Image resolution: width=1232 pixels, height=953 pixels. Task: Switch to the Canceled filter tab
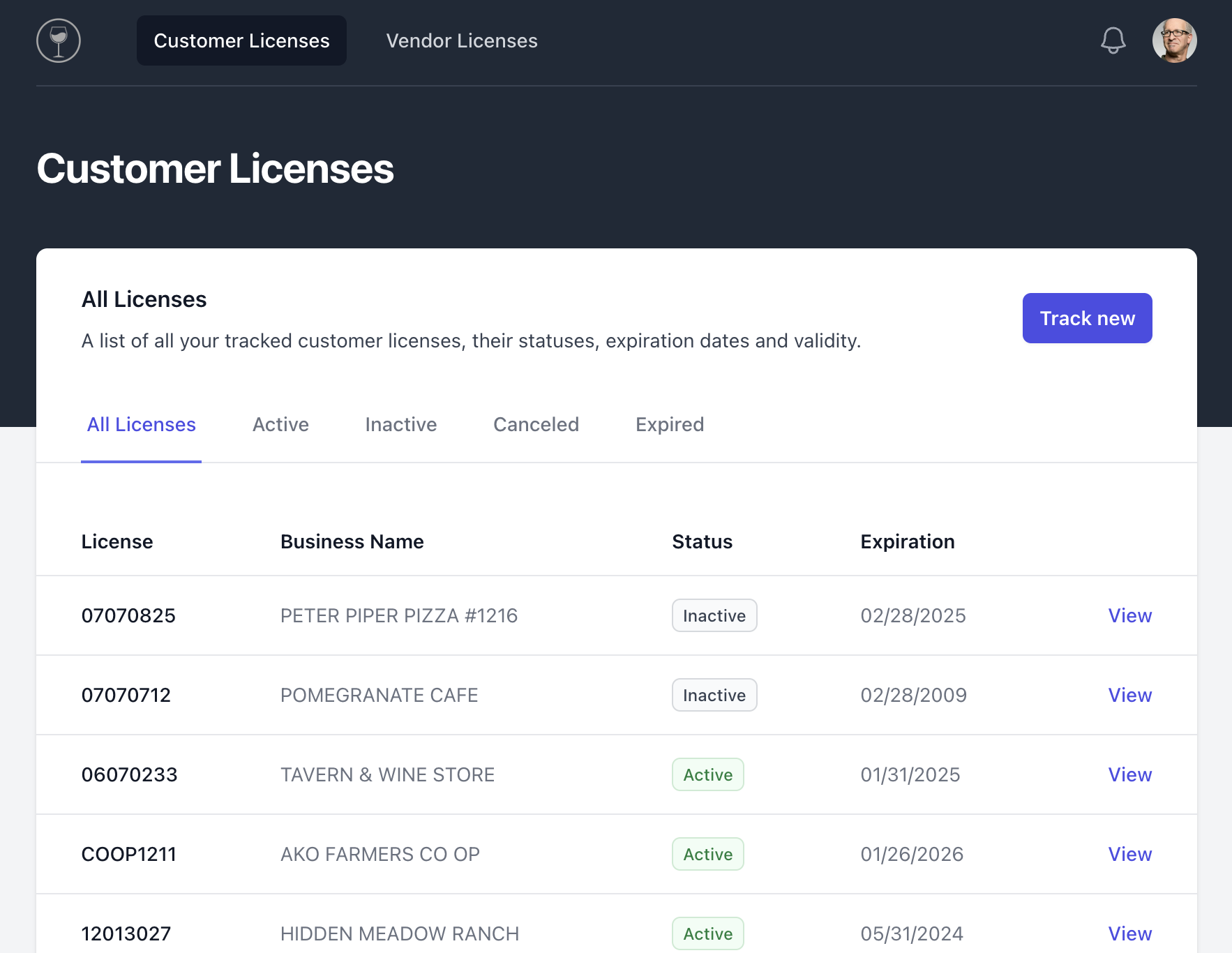click(536, 425)
